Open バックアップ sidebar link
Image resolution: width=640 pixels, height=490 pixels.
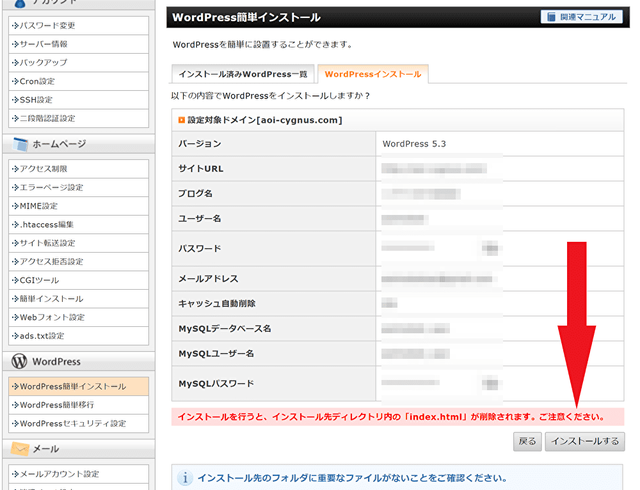[x=78, y=62]
